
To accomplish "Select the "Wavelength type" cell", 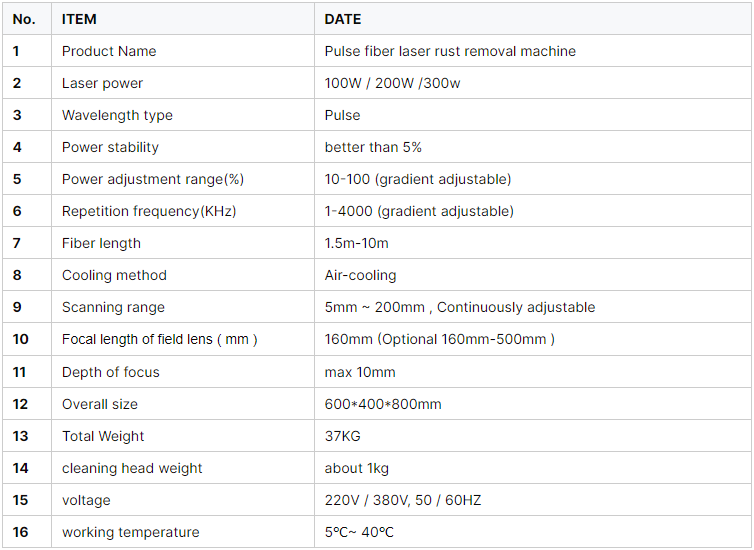I will tap(117, 115).
